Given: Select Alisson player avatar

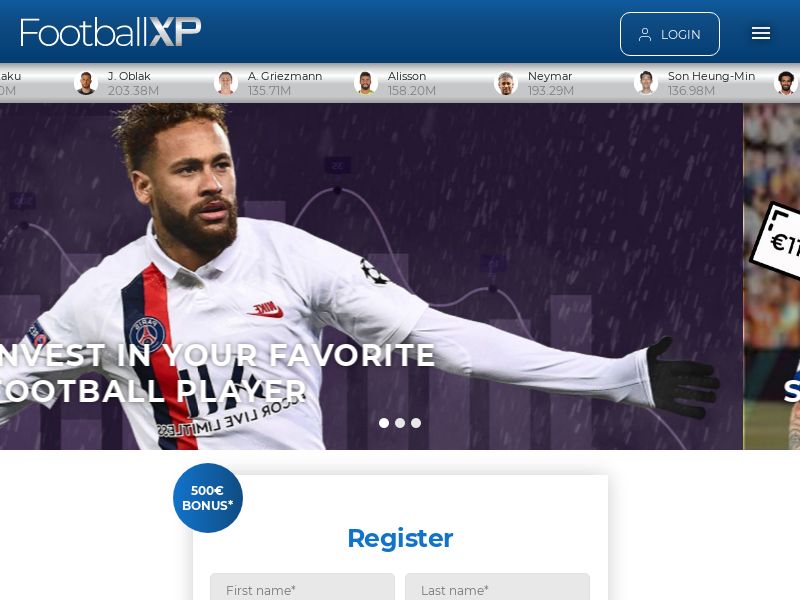Looking at the screenshot, I should 366,83.
